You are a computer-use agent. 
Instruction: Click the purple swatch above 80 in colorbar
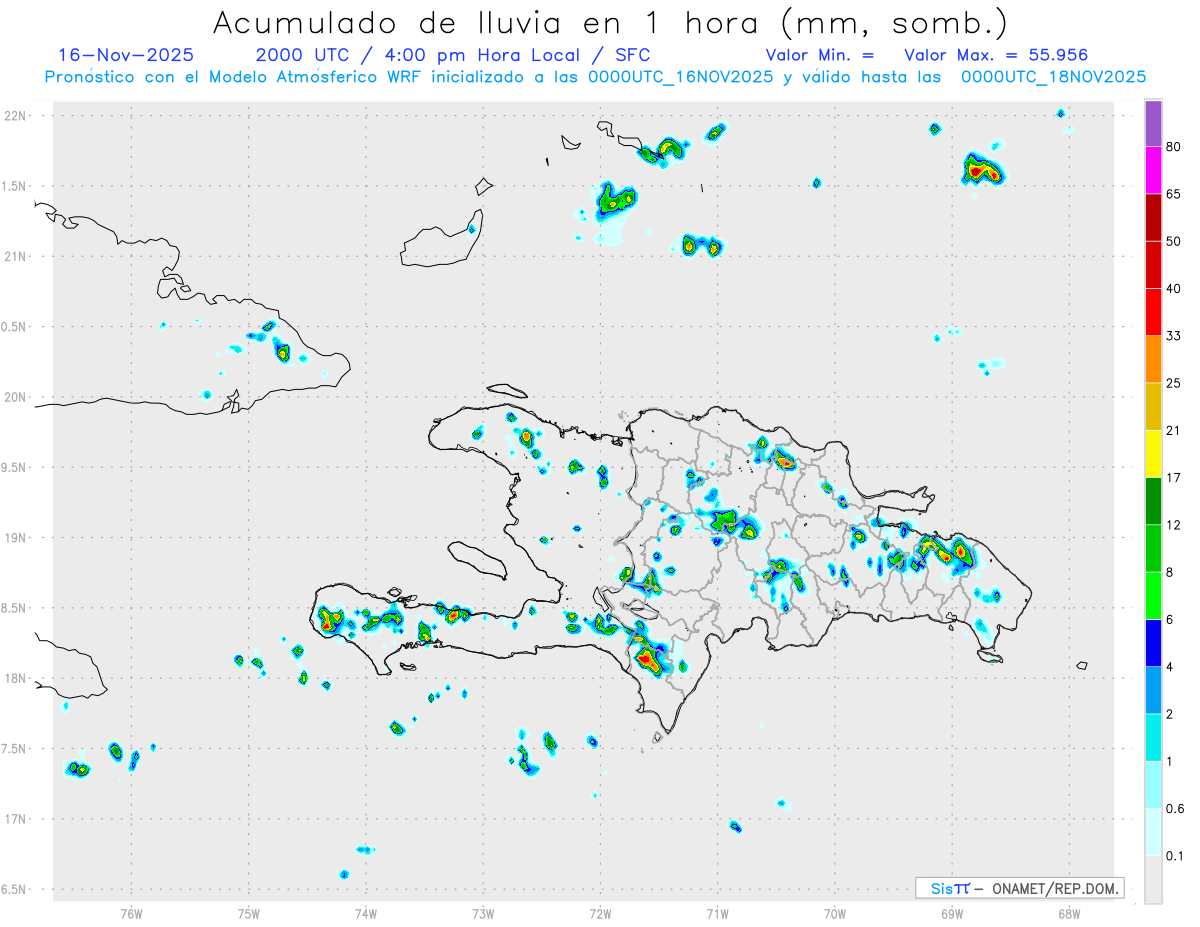[1153, 124]
